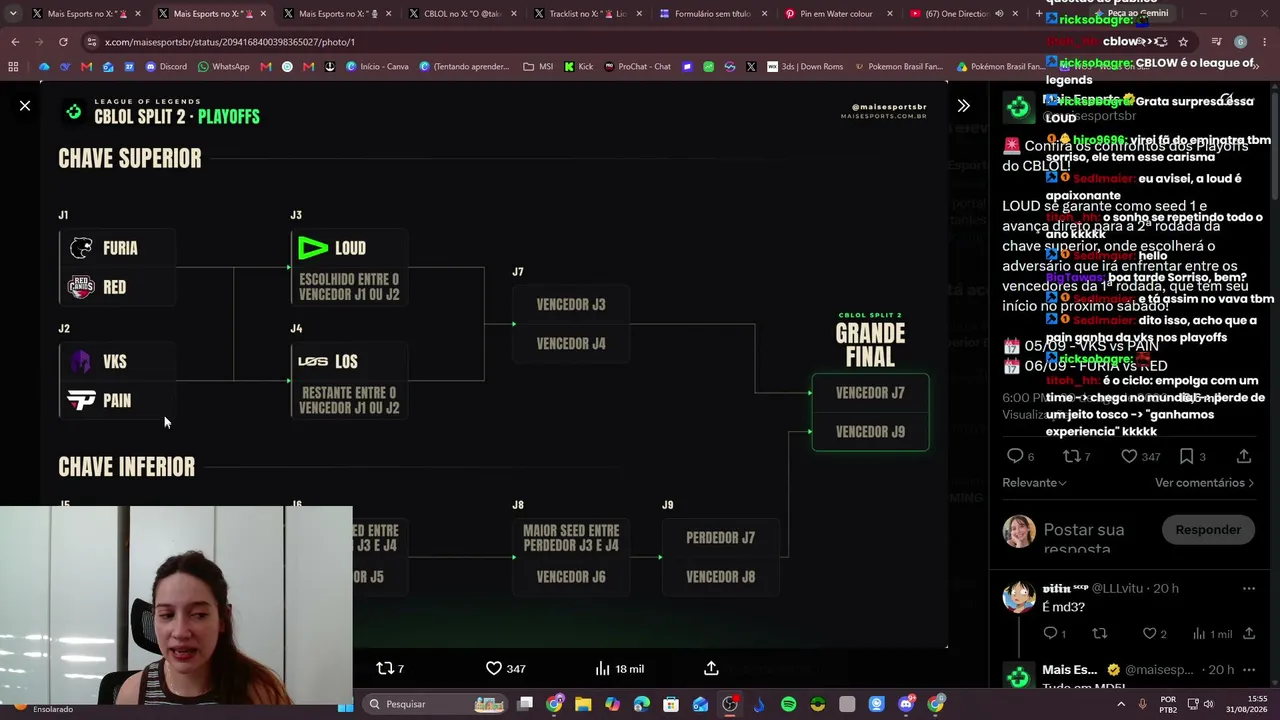Image resolution: width=1280 pixels, height=720 pixels.
Task: Reload the current page
Action: (x=63, y=42)
